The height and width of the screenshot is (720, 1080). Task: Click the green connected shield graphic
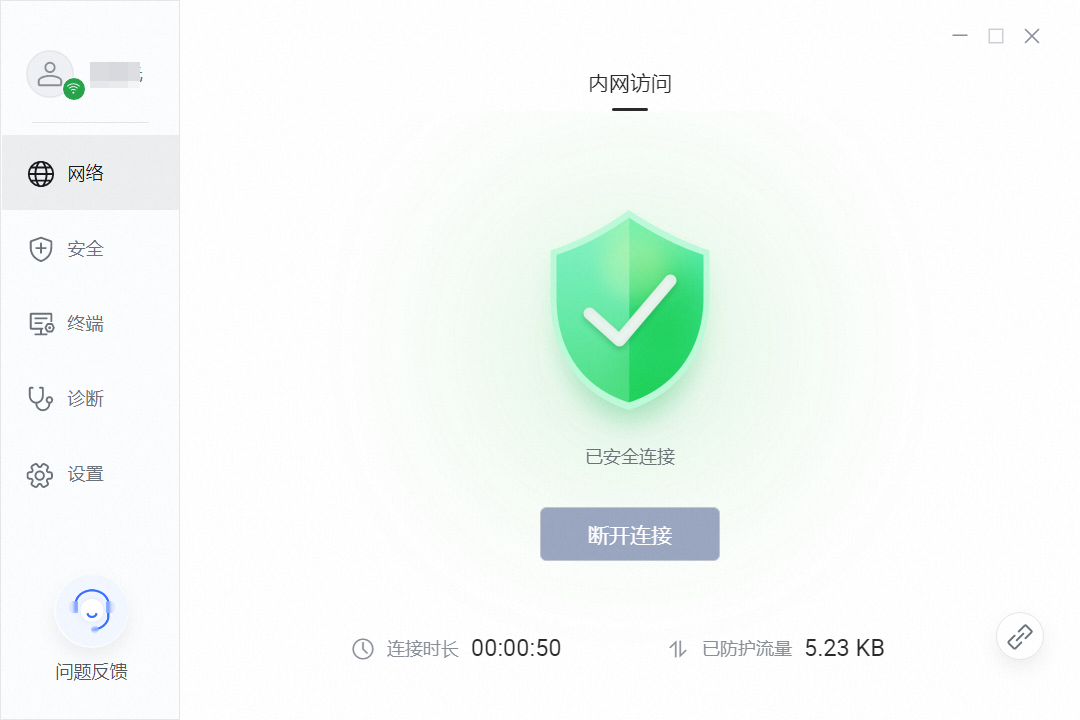[630, 310]
